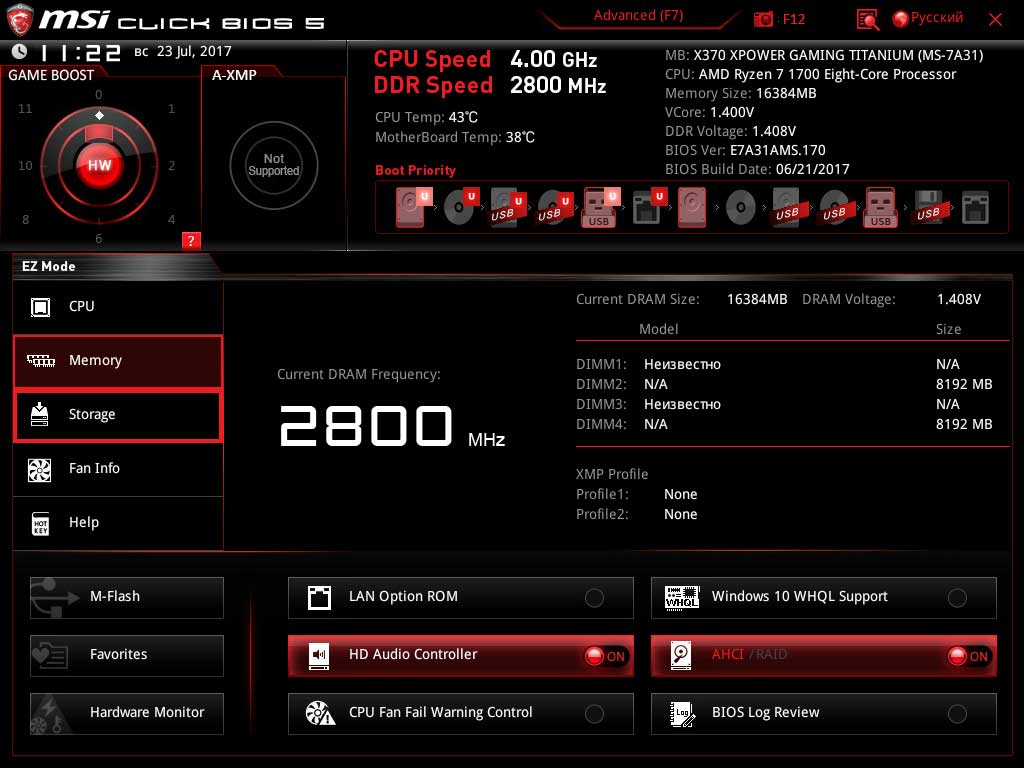
Task: Click the Boot Priority heading
Action: click(x=415, y=170)
